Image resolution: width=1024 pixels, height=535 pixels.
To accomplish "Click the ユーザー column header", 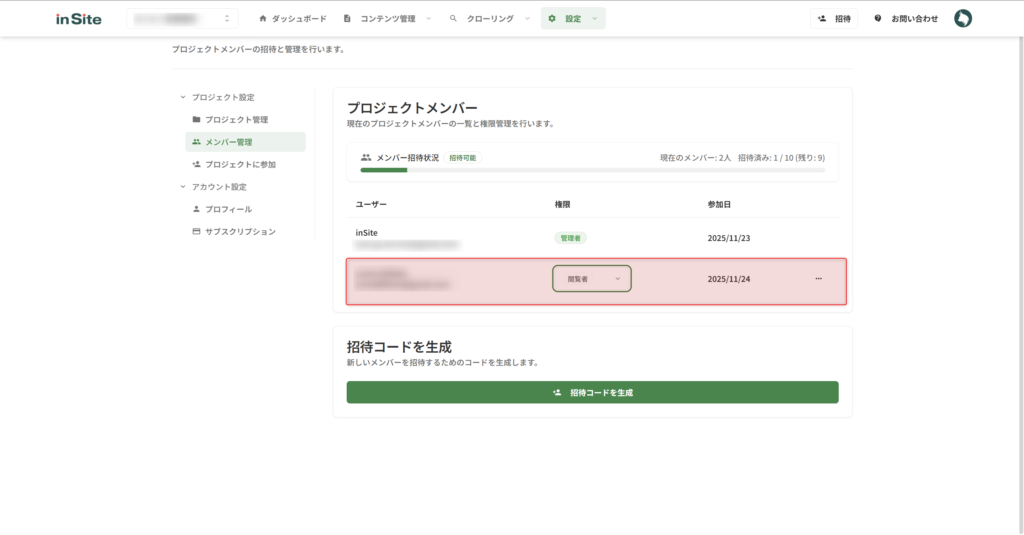I will pos(371,204).
